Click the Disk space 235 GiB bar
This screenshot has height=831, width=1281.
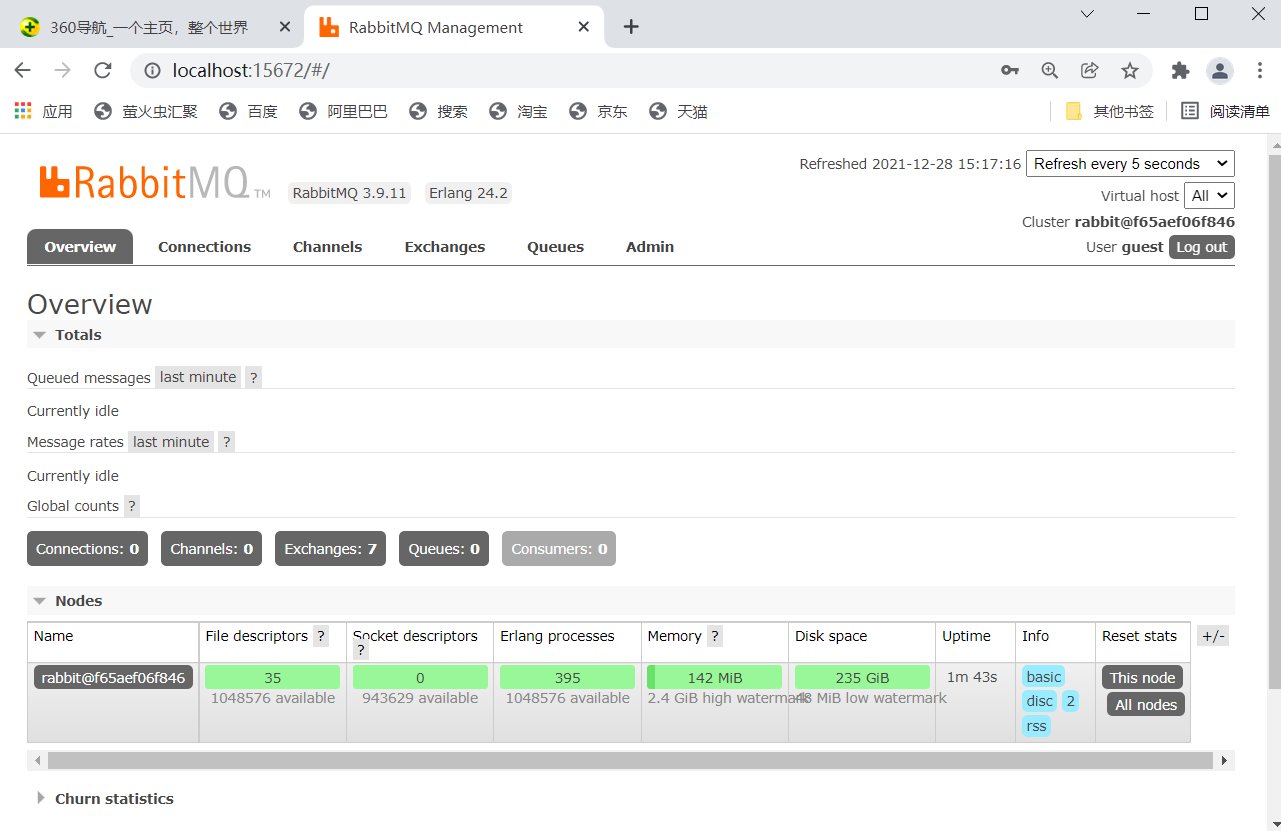862,678
